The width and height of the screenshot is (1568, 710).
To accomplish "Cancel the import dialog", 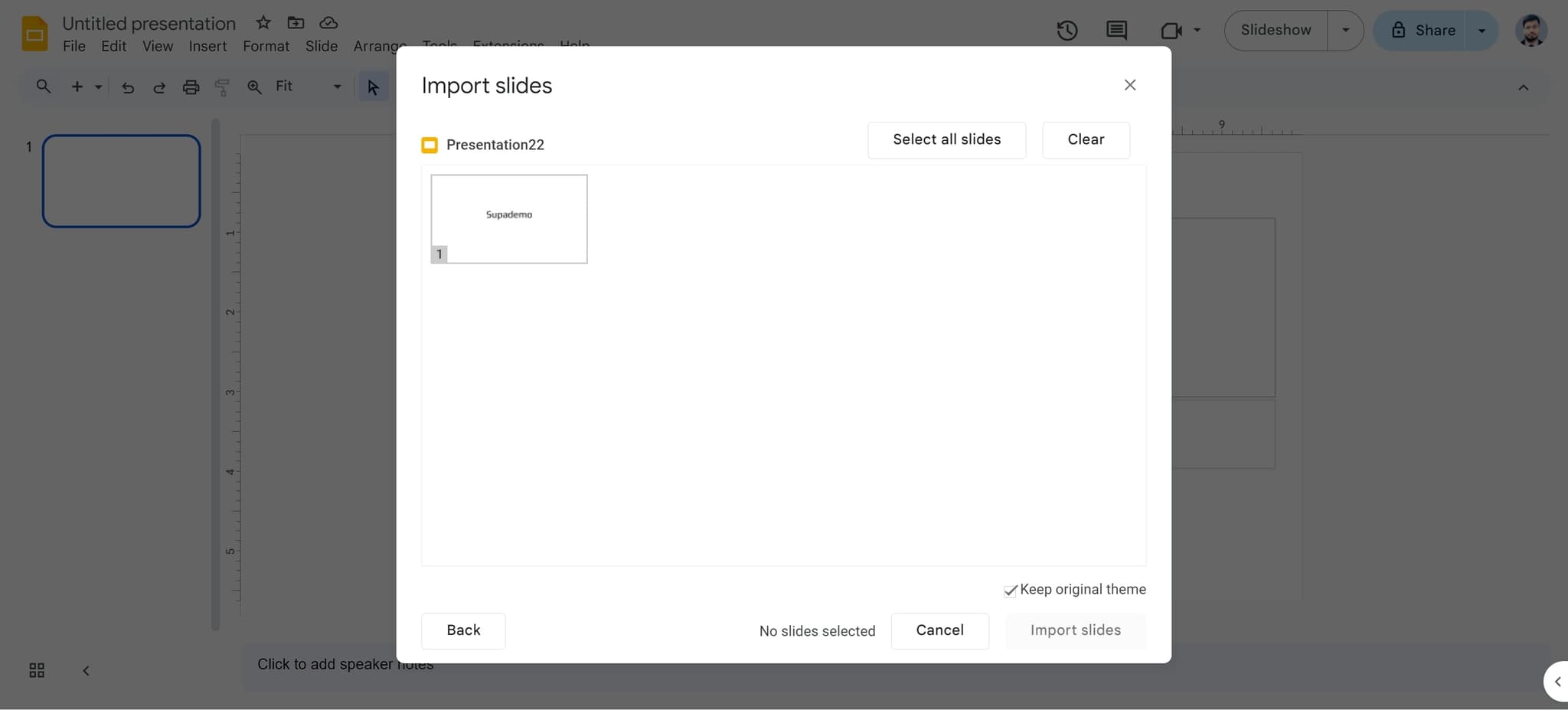I will click(939, 630).
